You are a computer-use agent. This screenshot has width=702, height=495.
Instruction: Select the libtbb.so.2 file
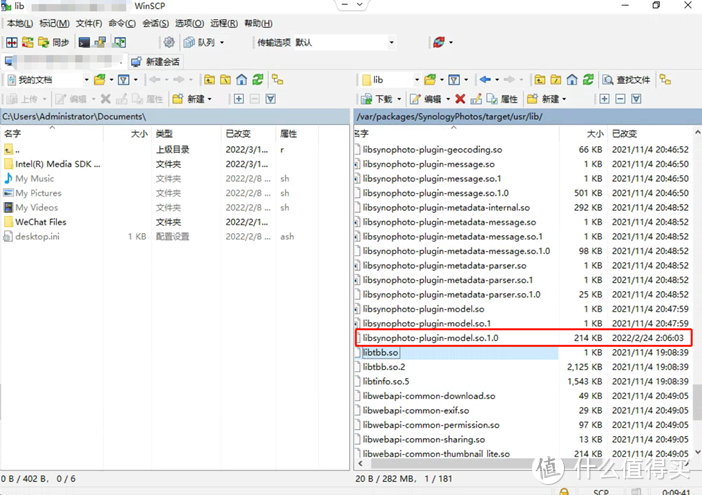tap(384, 367)
